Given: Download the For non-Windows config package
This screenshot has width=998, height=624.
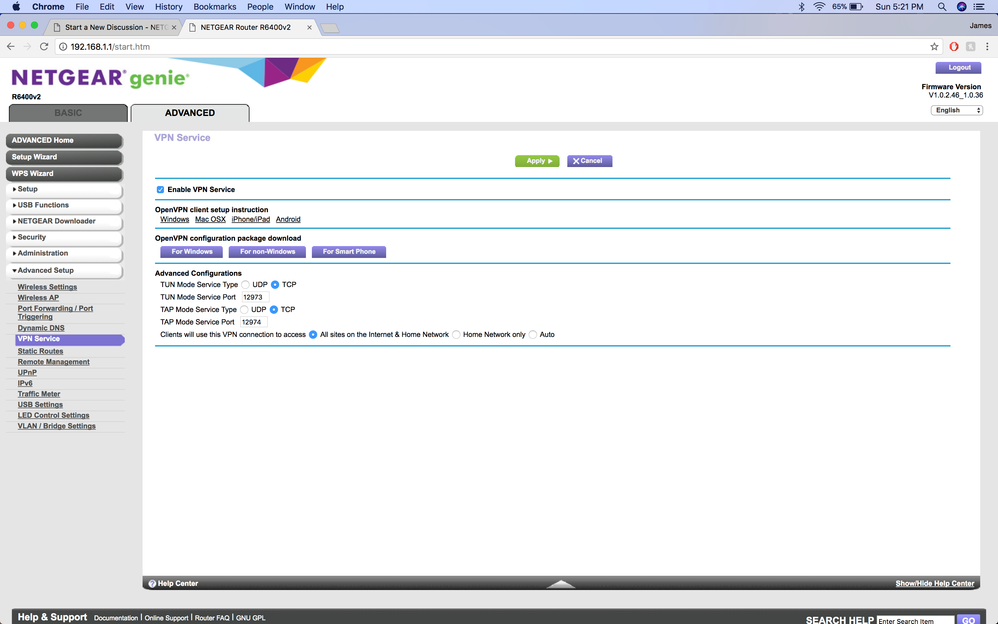Looking at the screenshot, I should point(267,252).
